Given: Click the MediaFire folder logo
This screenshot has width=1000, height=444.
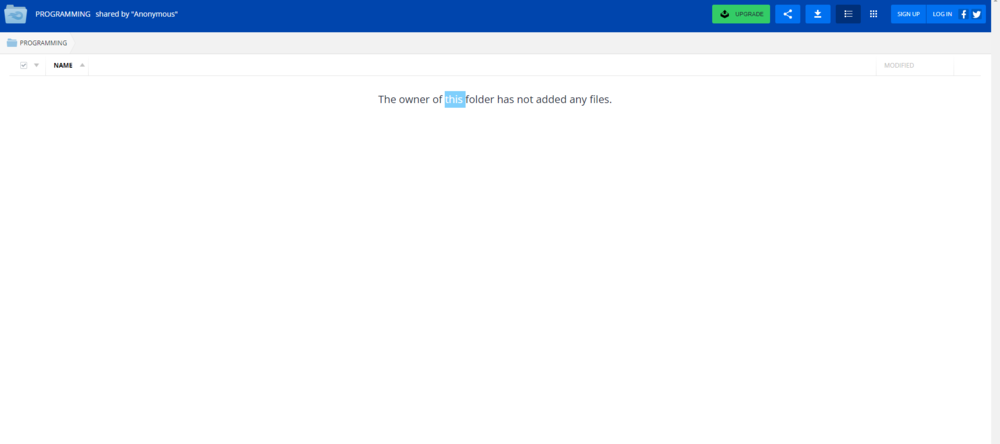Looking at the screenshot, I should pyautogui.click(x=16, y=14).
